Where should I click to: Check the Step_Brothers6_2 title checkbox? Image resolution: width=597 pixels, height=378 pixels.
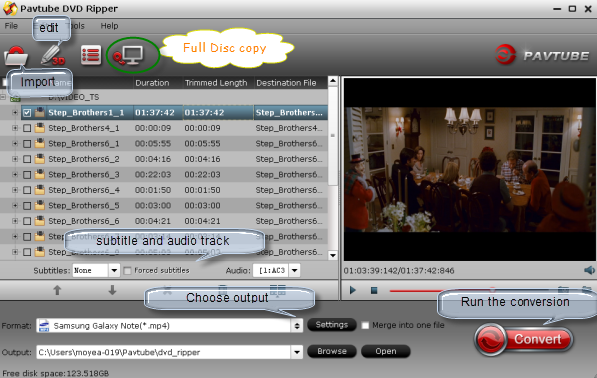[27, 159]
